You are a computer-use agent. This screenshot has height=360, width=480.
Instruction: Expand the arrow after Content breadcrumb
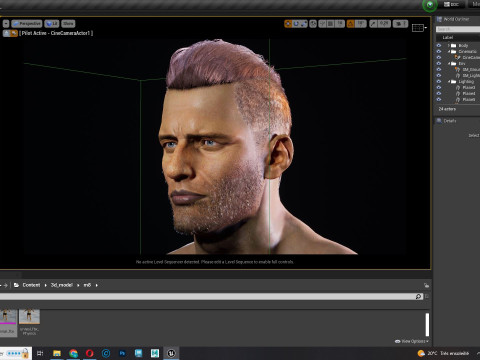point(46,285)
